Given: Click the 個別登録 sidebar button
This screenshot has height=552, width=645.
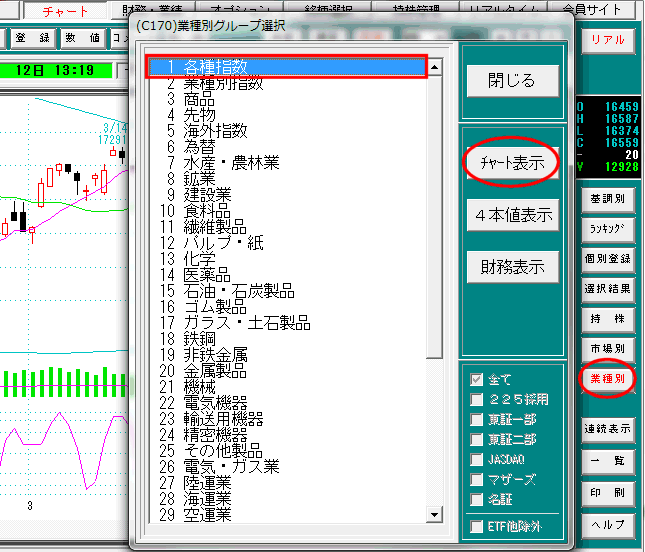Looking at the screenshot, I should coord(608,259).
